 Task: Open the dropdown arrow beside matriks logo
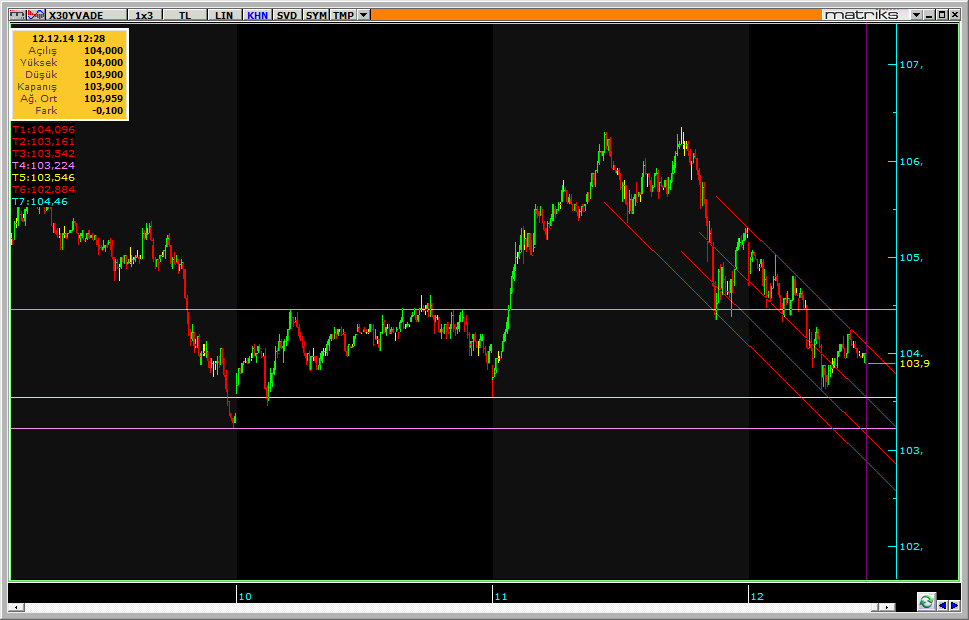(916, 15)
